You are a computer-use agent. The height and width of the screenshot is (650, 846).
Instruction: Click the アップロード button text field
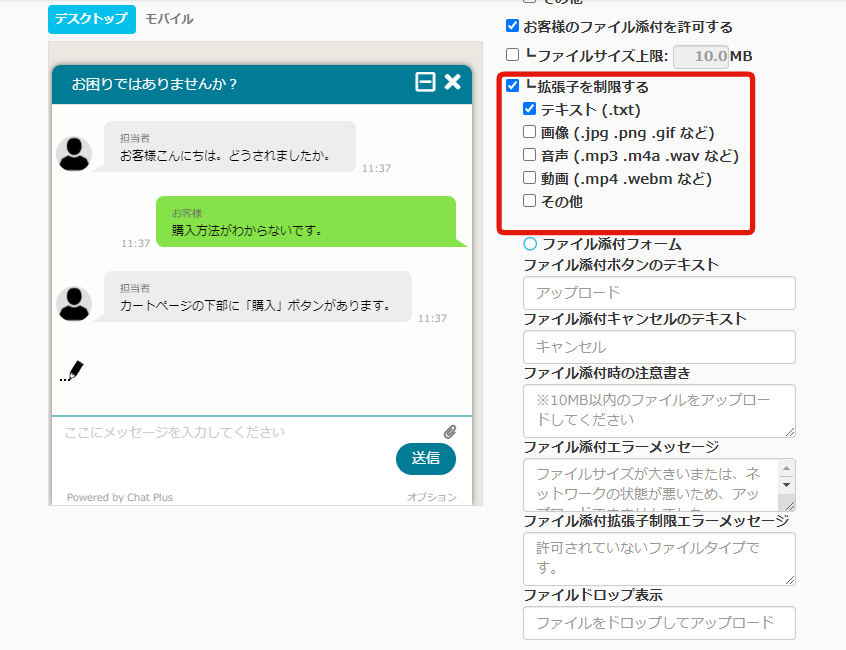pos(659,293)
